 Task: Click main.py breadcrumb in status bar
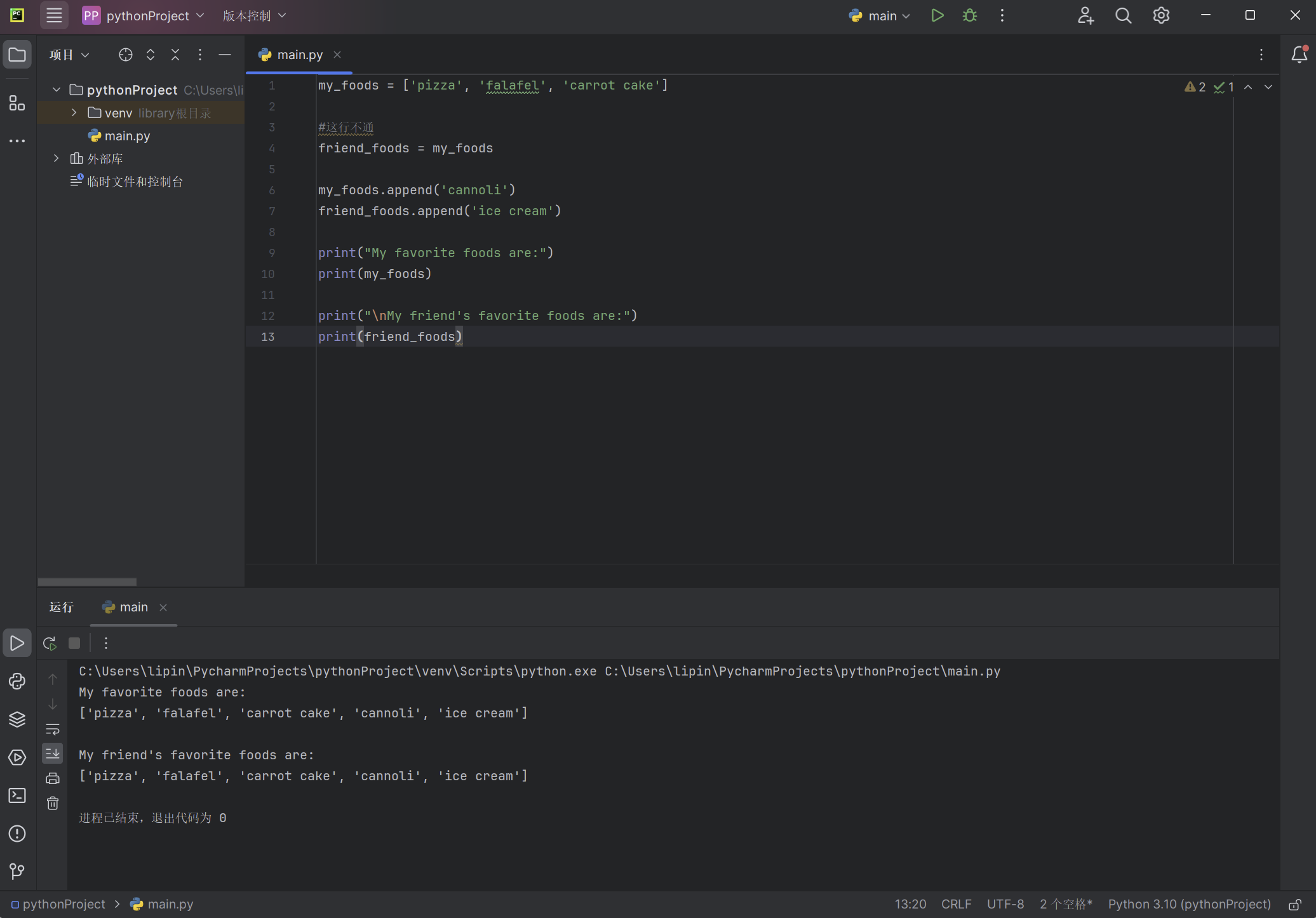point(162,904)
